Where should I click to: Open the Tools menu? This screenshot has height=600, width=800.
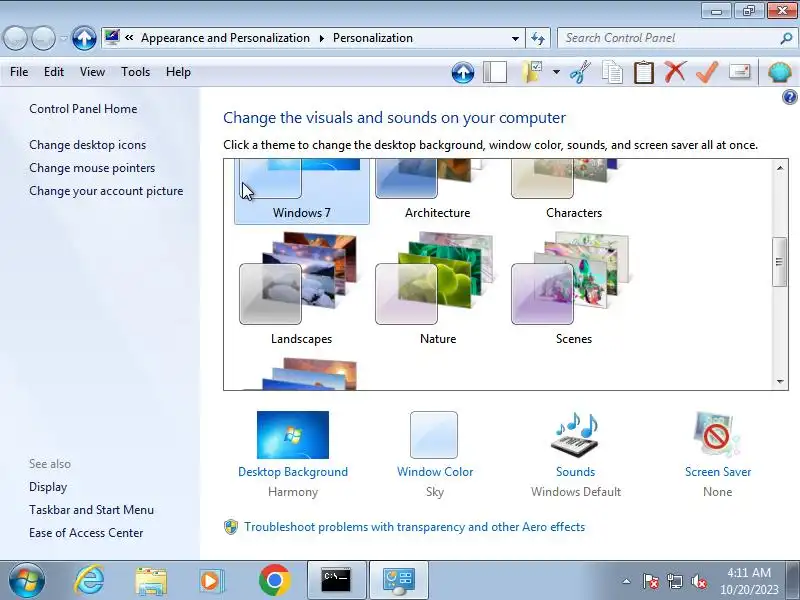(135, 72)
